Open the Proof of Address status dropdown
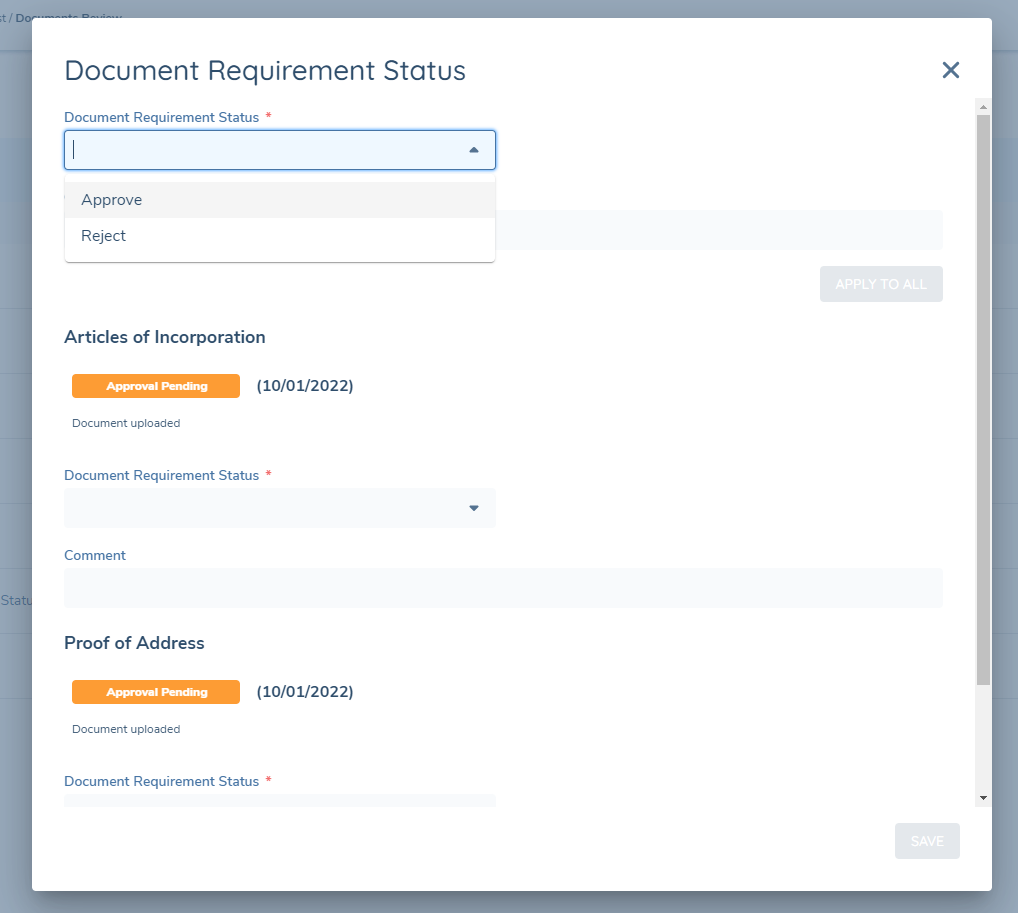The width and height of the screenshot is (1018, 913). click(279, 799)
